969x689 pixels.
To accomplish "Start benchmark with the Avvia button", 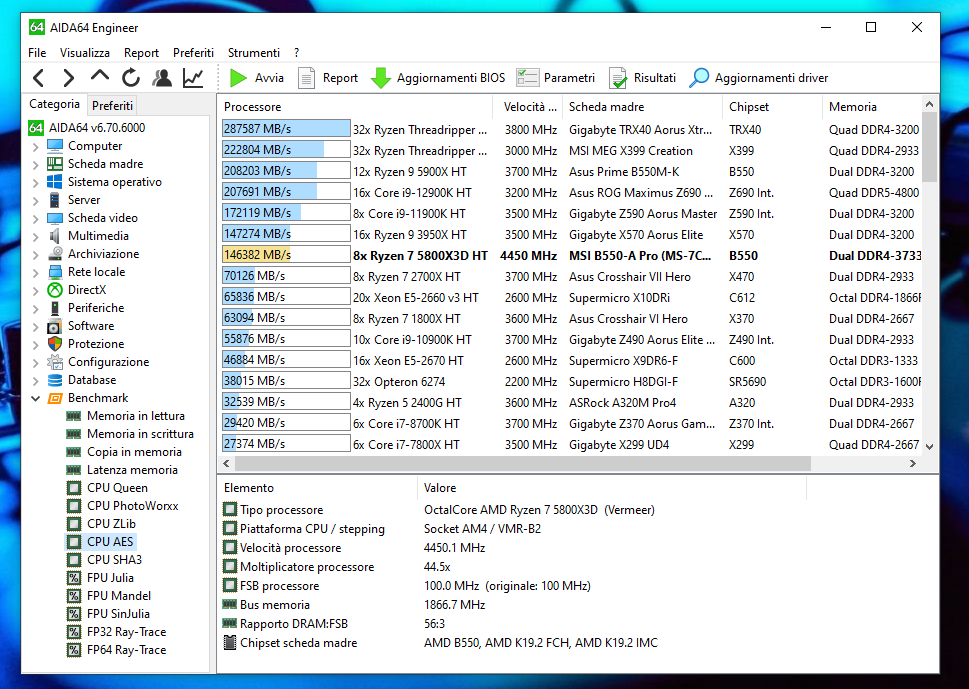I will tap(256, 78).
